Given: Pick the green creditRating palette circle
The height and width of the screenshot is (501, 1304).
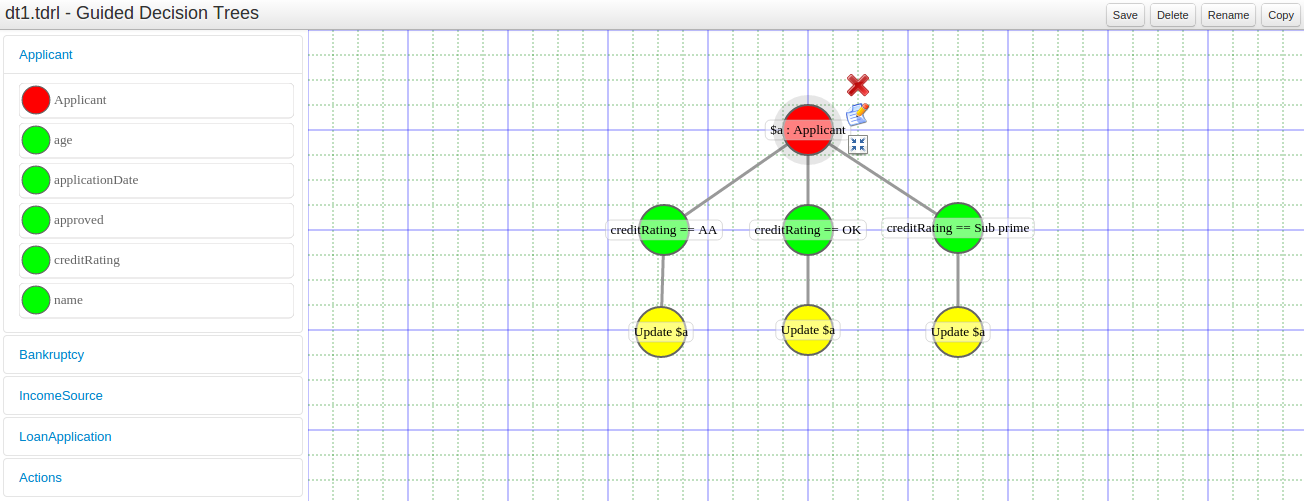Looking at the screenshot, I should pyautogui.click(x=36, y=260).
